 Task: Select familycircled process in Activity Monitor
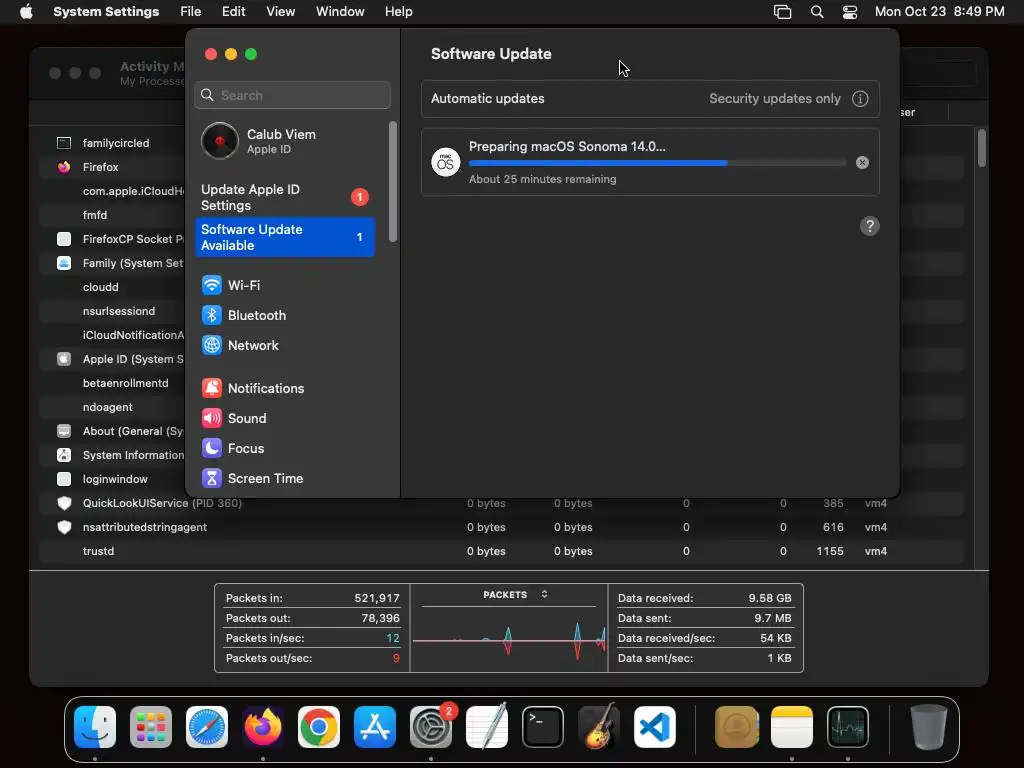tap(116, 143)
